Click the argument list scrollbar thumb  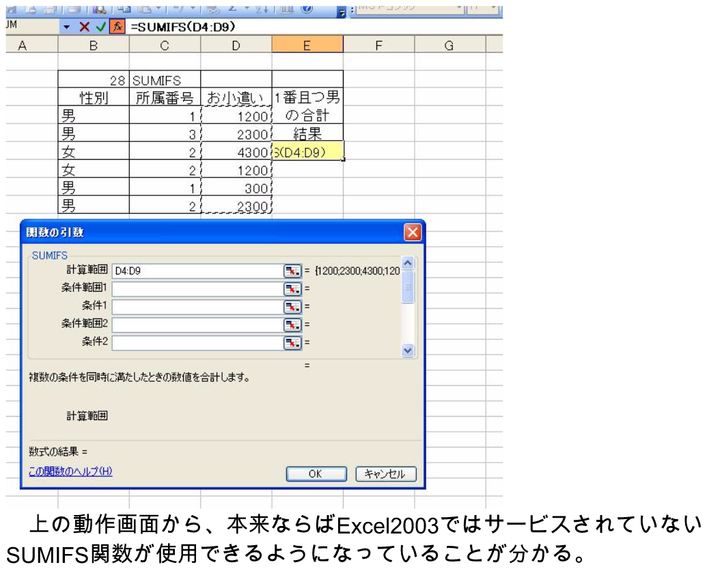[407, 287]
